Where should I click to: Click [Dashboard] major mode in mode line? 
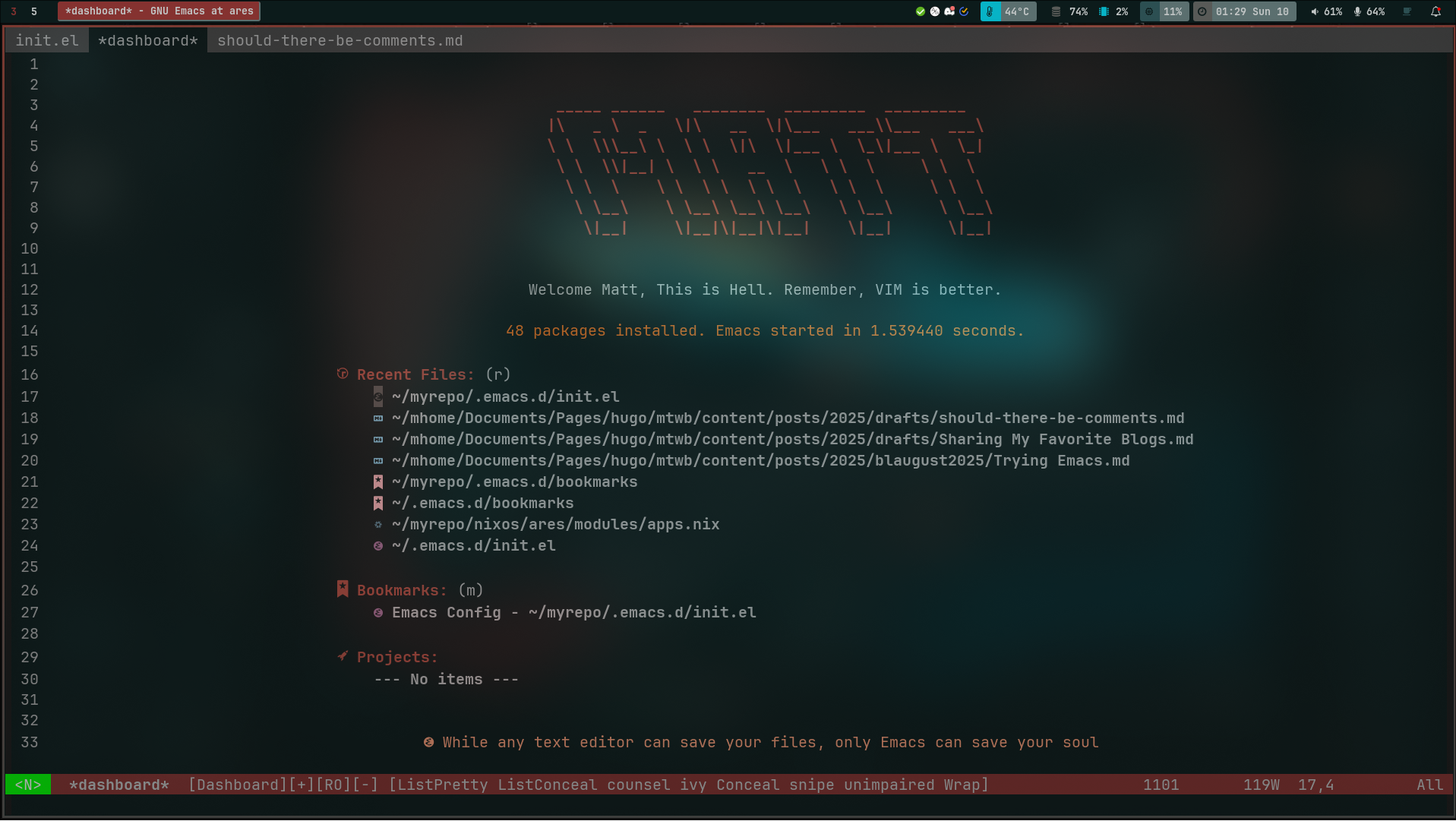point(238,785)
